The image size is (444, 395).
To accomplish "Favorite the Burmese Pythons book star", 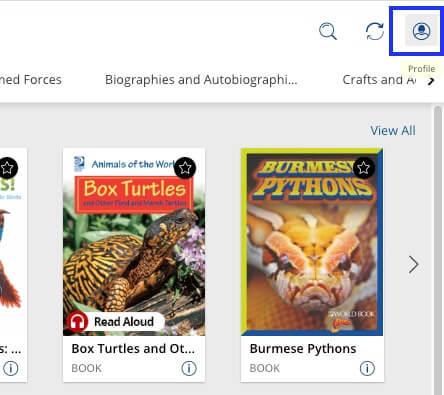I will pyautogui.click(x=364, y=167).
